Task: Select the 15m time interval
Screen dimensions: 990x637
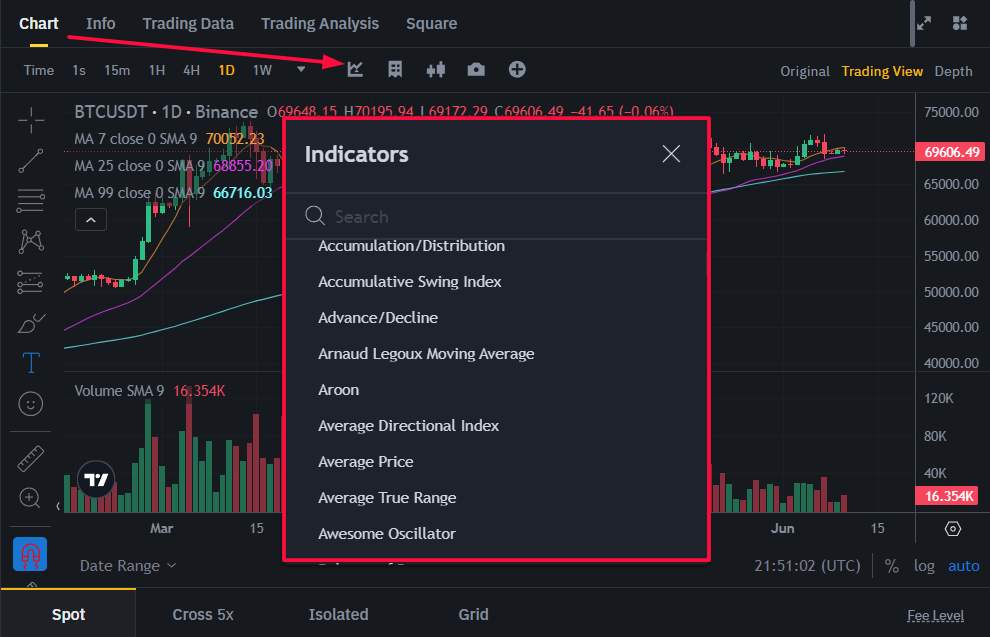Action: pos(117,70)
